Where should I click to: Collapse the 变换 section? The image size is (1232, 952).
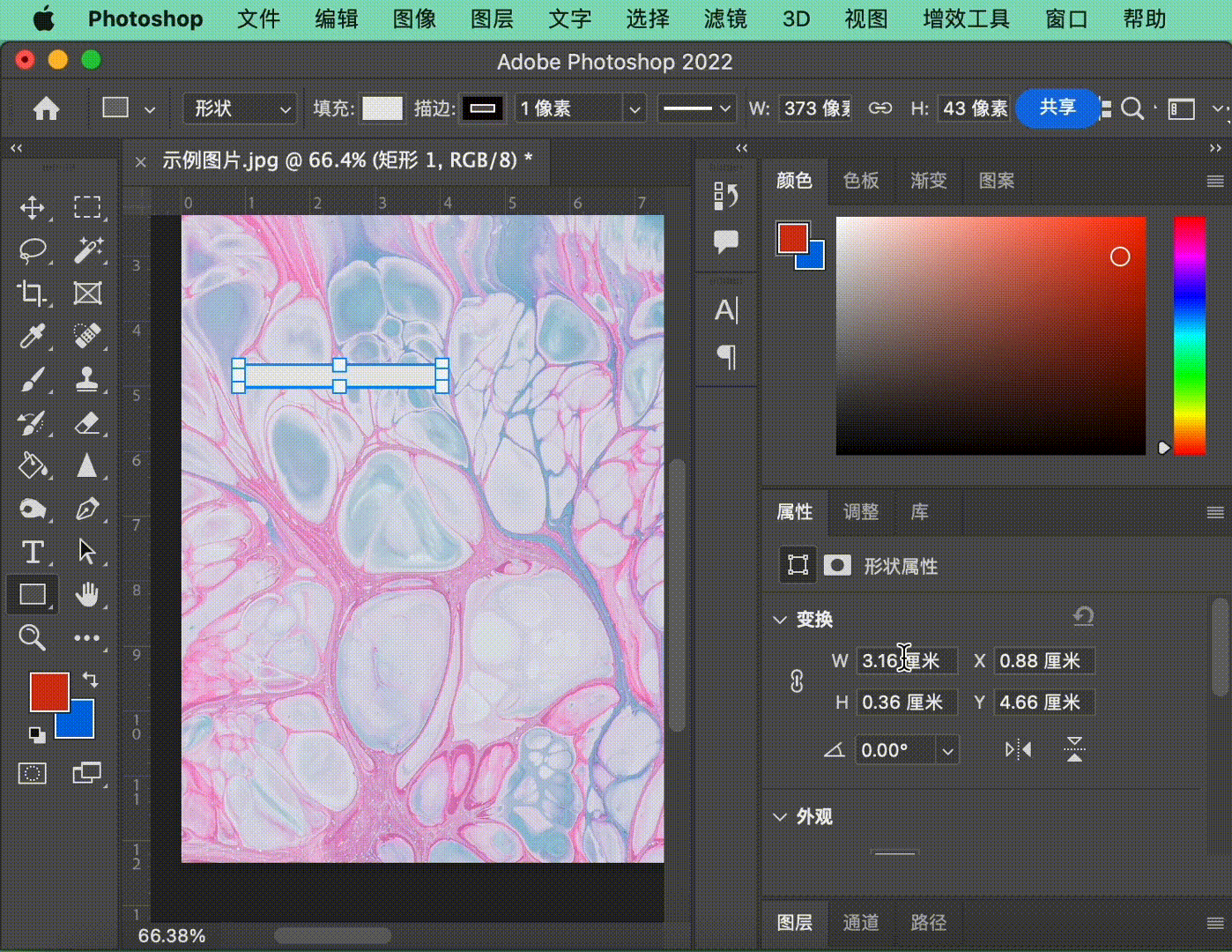tap(780, 620)
